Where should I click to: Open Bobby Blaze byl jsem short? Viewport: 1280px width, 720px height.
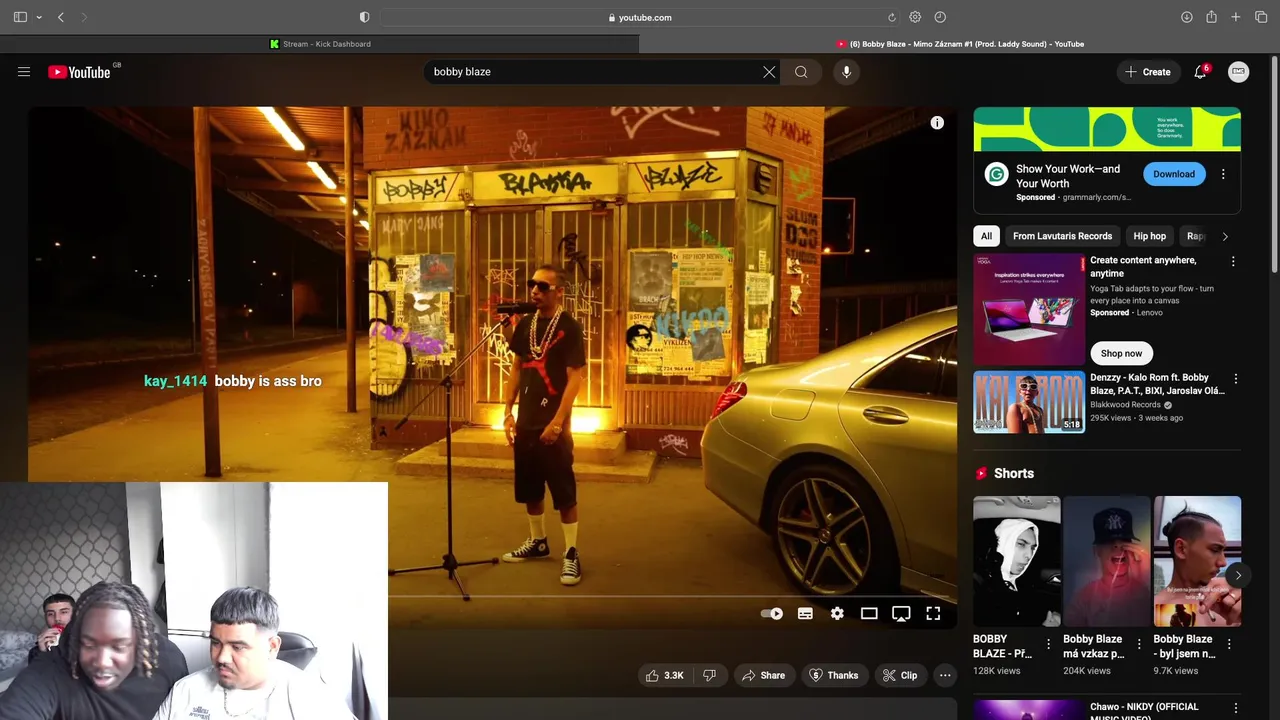1197,562
